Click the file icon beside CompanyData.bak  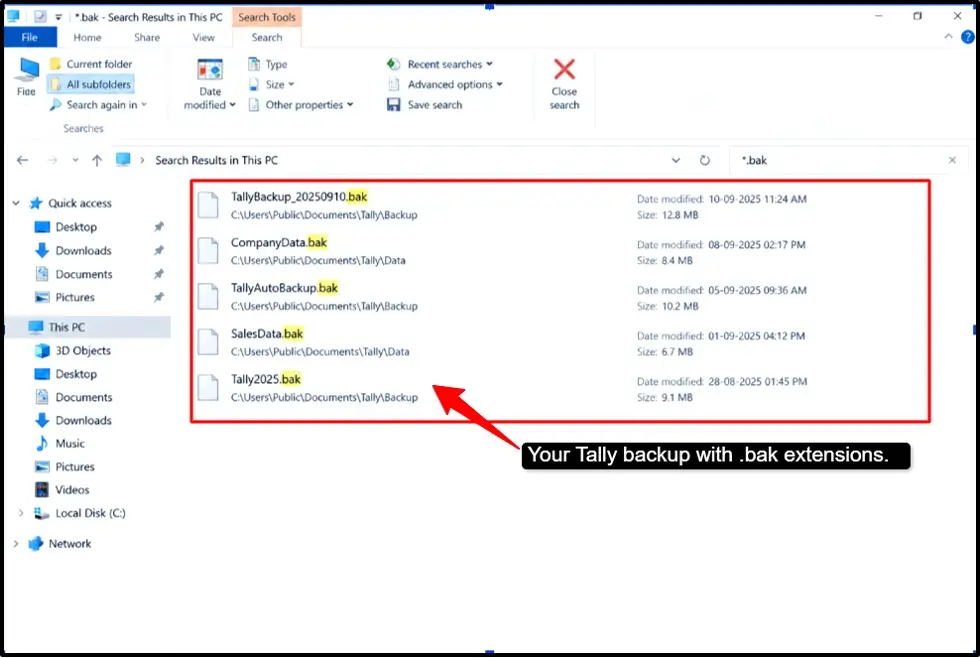[208, 251]
